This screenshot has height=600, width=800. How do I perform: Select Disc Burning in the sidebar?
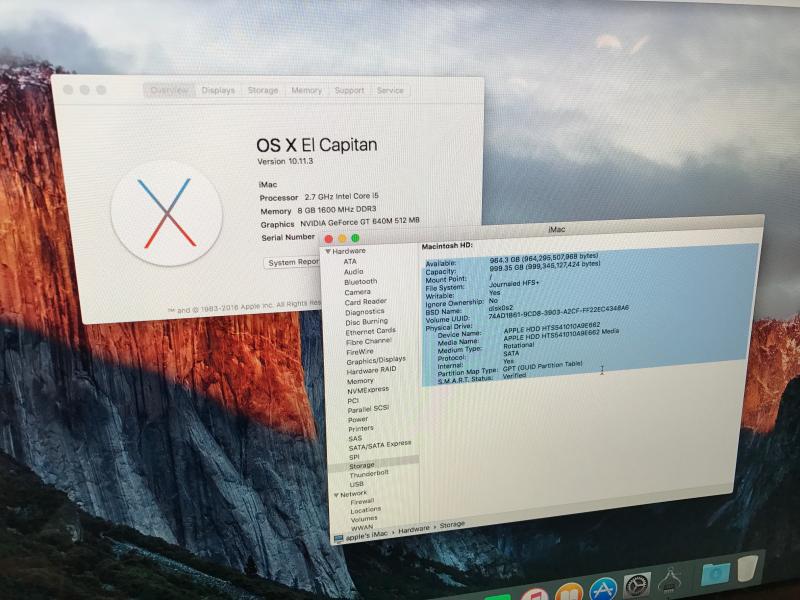[x=366, y=322]
